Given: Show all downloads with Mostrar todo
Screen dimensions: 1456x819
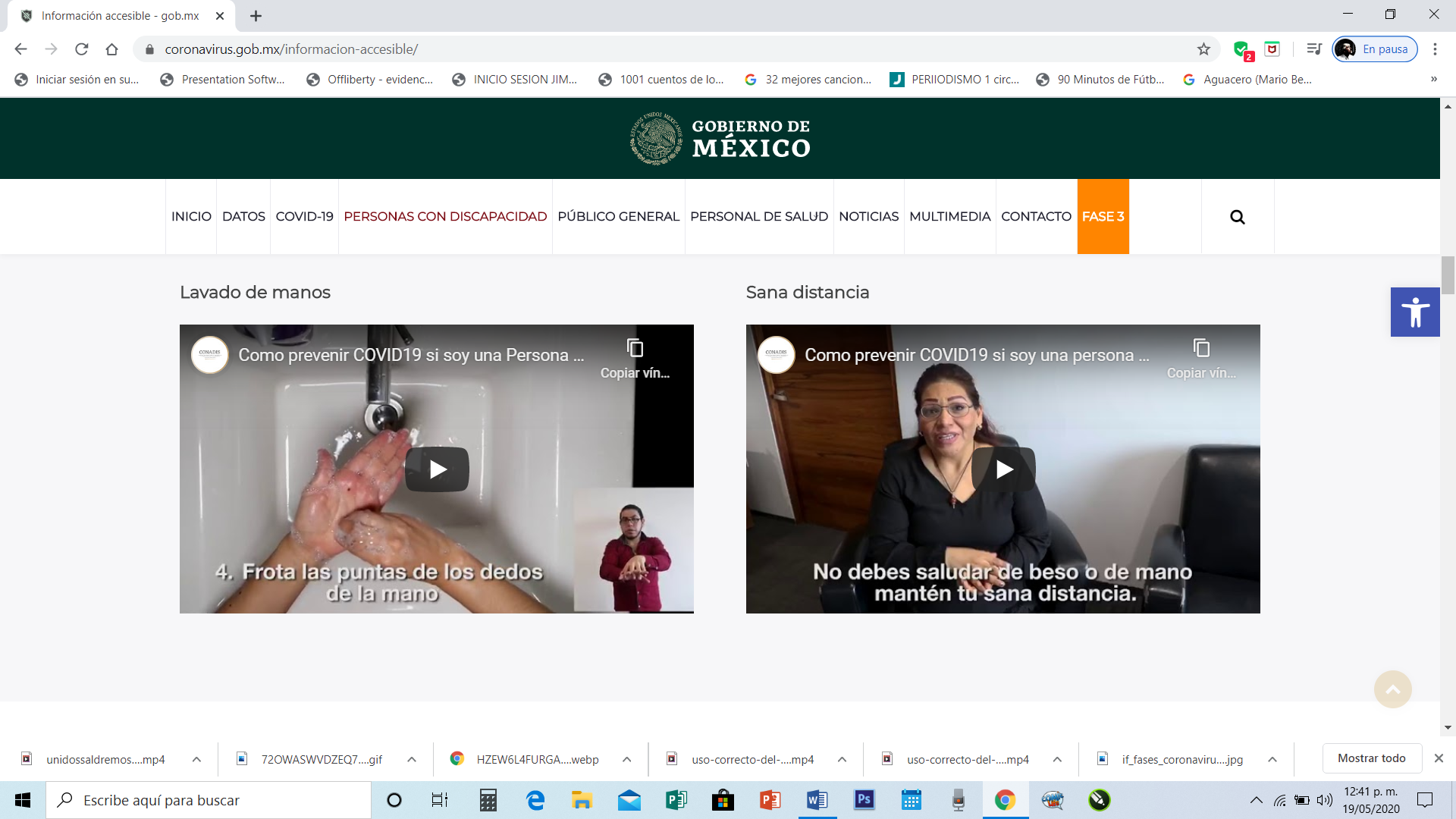Looking at the screenshot, I should (x=1371, y=758).
